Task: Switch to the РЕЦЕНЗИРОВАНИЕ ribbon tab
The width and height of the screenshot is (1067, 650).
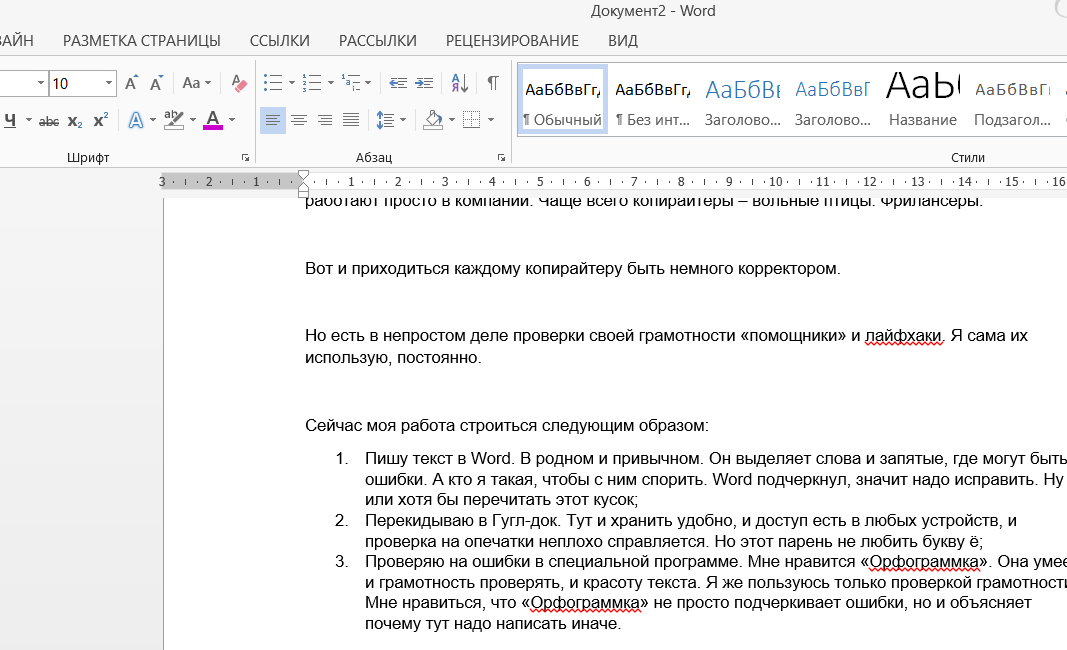Action: [x=510, y=41]
